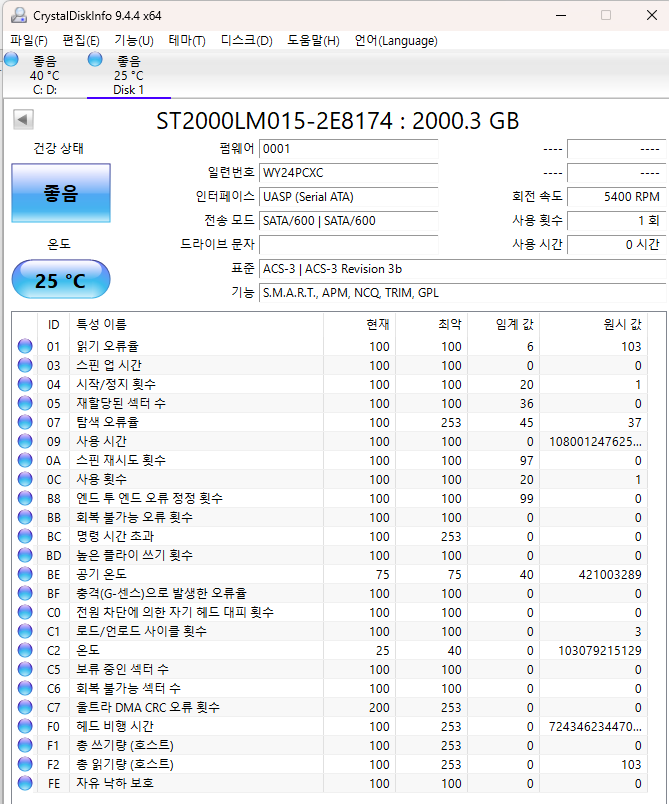Viewport: 669px width, 804px height.
Task: Click the serial number field WY24PCXC
Action: (347, 172)
